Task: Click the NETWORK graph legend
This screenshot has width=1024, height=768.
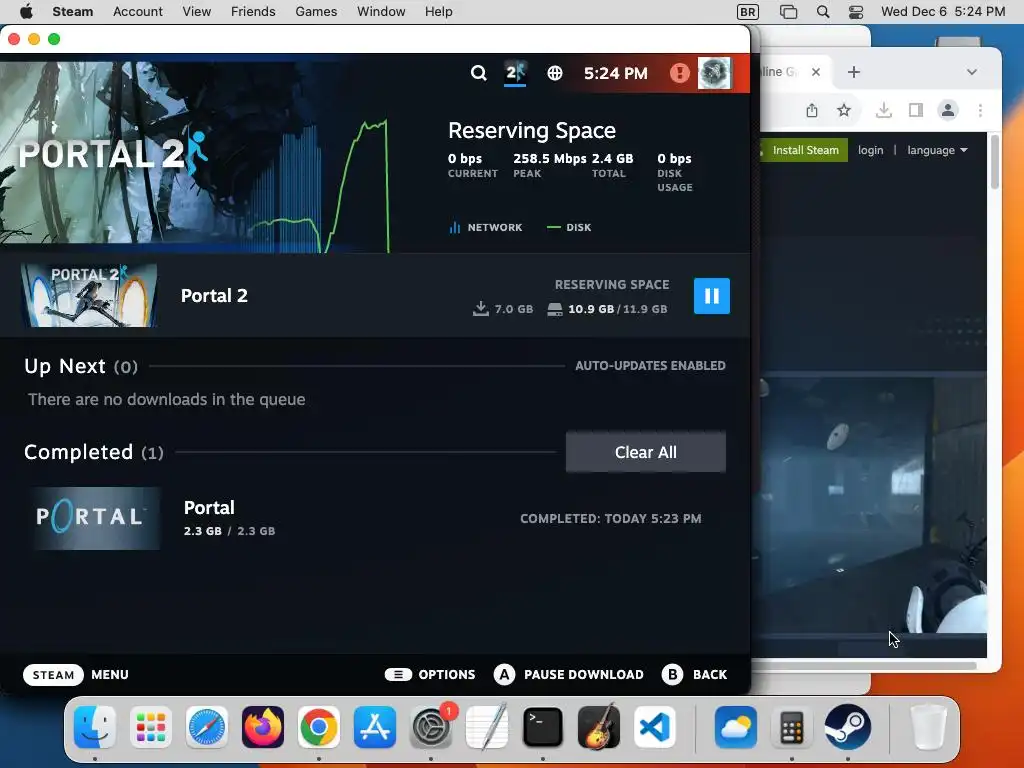Action: (485, 227)
